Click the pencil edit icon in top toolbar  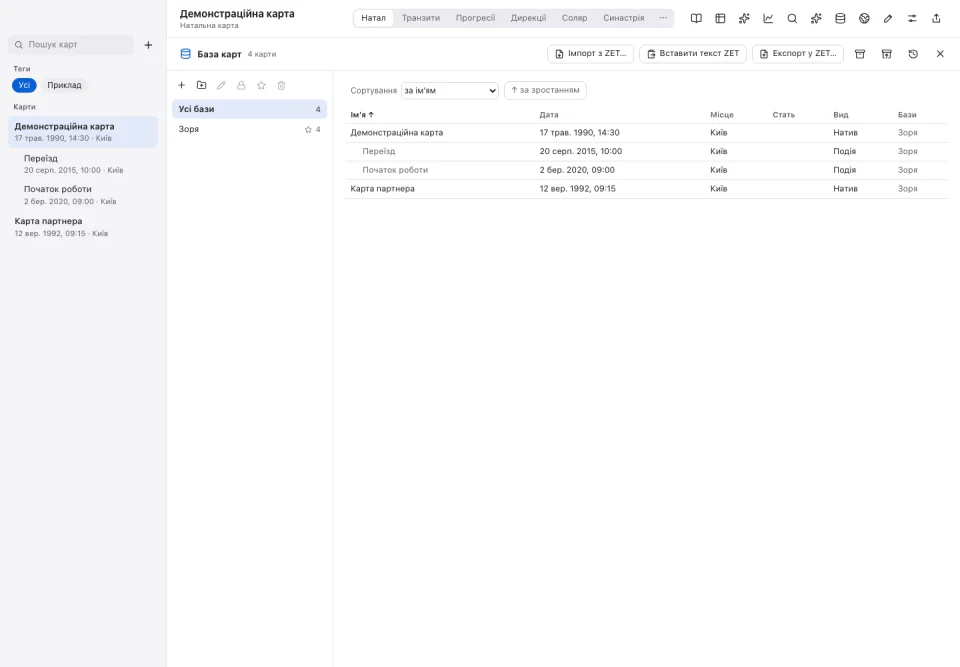(x=888, y=18)
